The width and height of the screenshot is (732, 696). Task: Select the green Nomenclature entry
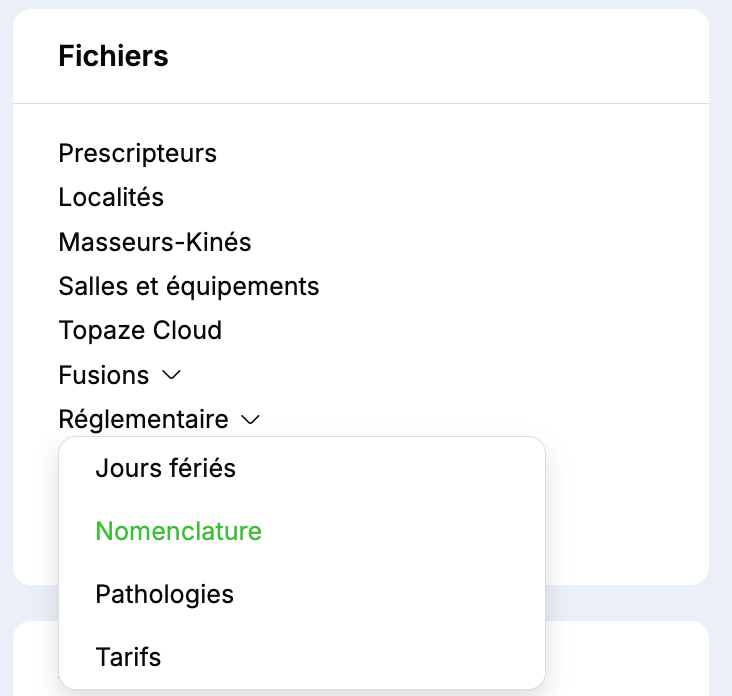178,531
